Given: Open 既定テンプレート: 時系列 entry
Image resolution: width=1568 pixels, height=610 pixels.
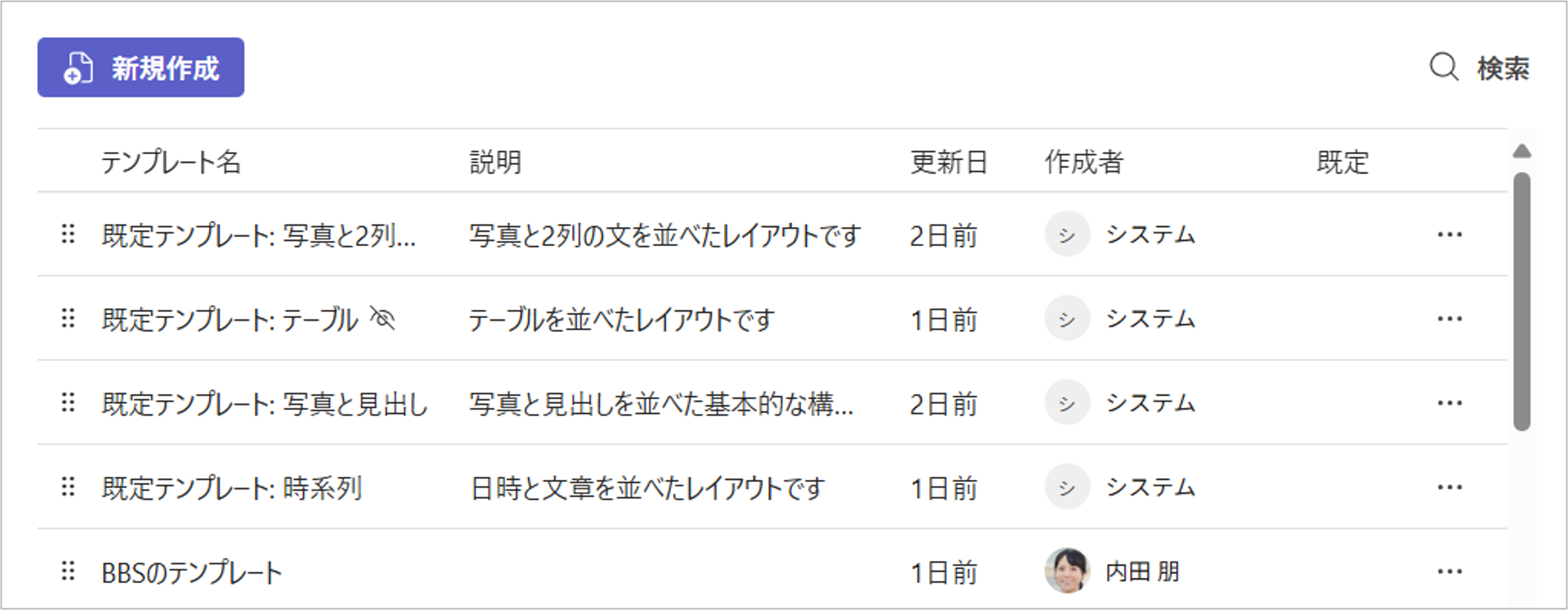Looking at the screenshot, I should pyautogui.click(x=232, y=488).
